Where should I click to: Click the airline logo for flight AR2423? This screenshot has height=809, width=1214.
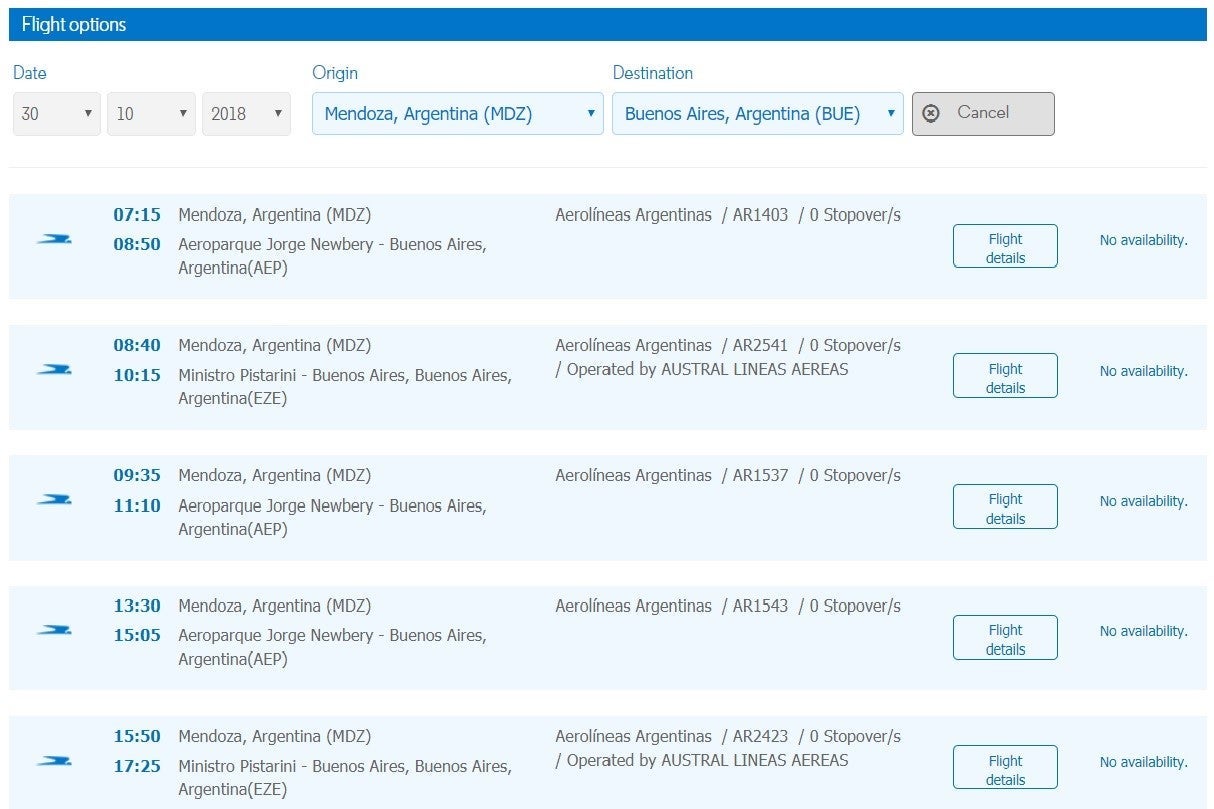click(54, 761)
